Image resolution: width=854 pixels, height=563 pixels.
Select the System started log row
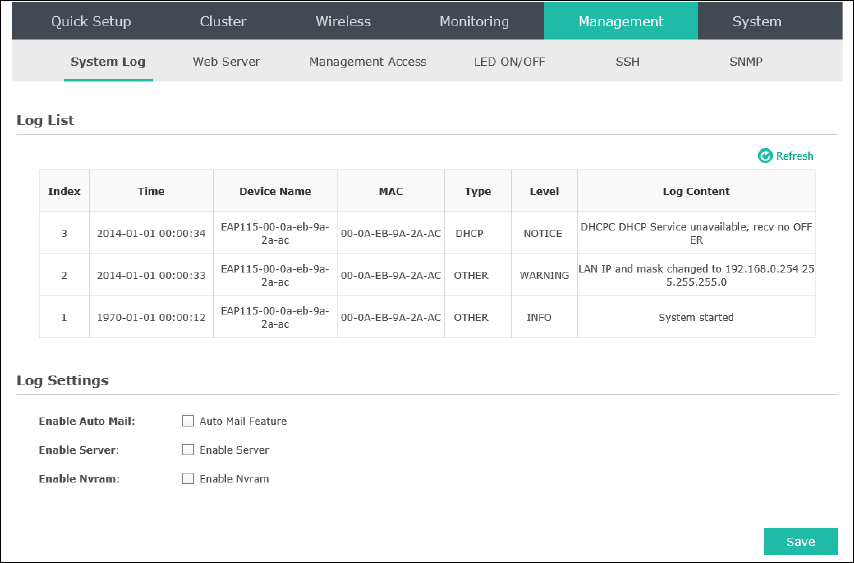click(427, 317)
